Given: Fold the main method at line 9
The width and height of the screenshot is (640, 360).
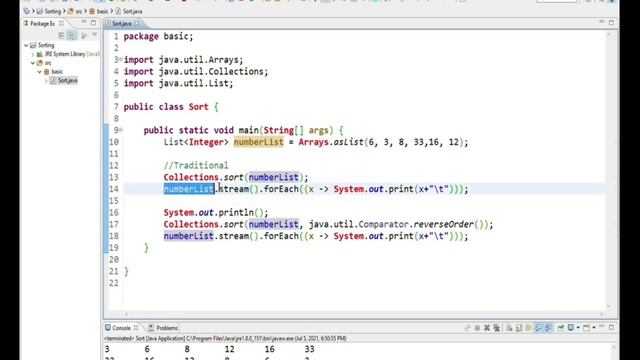Looking at the screenshot, I should pos(120,130).
